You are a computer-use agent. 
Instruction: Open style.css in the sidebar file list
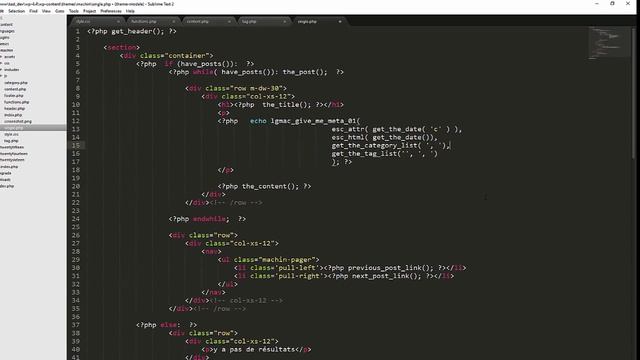(x=11, y=134)
